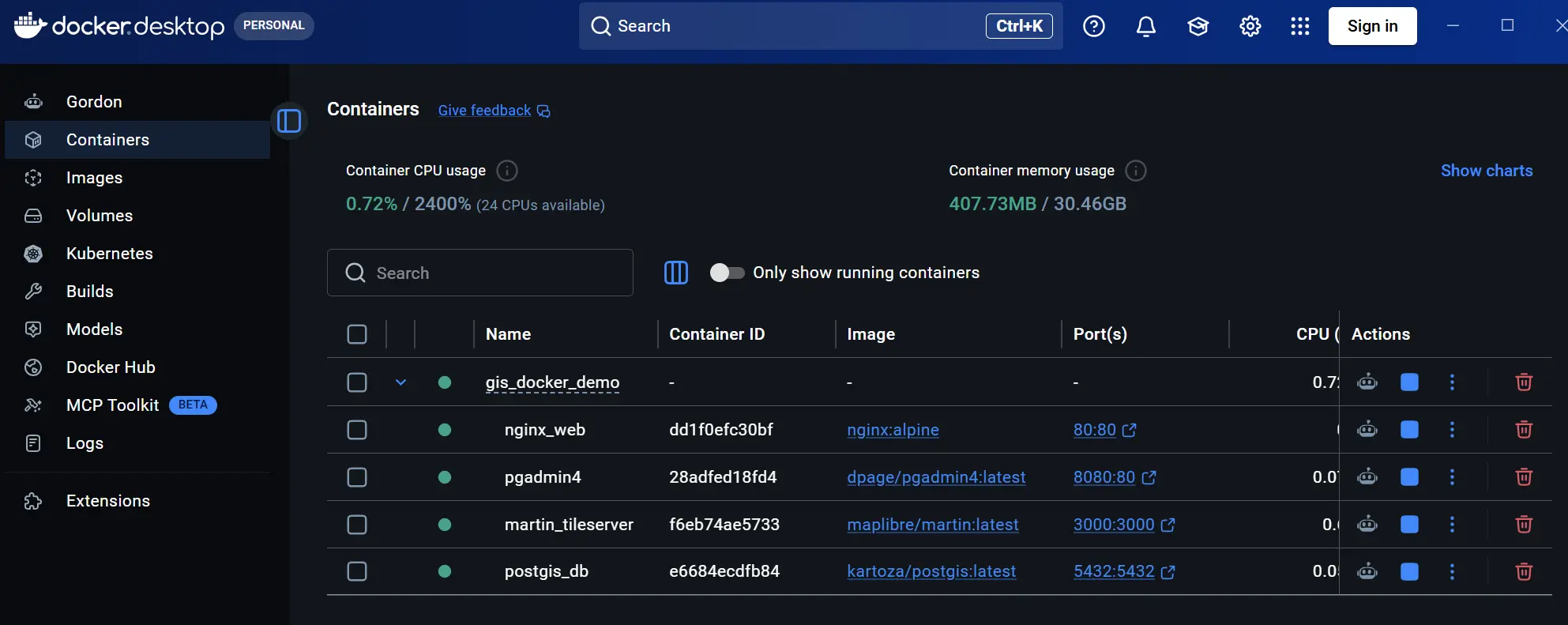The height and width of the screenshot is (625, 1568).
Task: Open port 8080:80 in browser
Action: 1114,477
